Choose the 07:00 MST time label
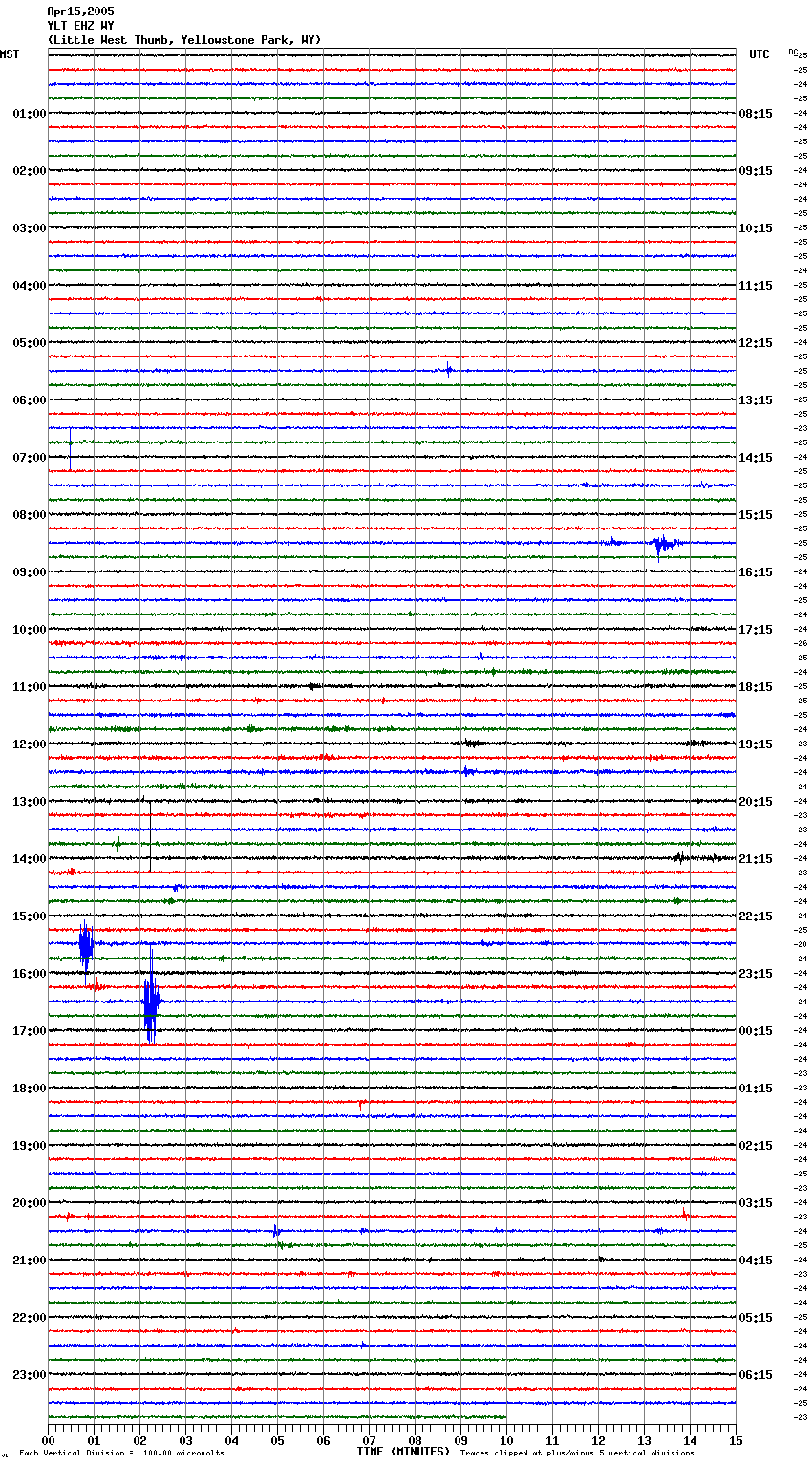 tap(30, 458)
